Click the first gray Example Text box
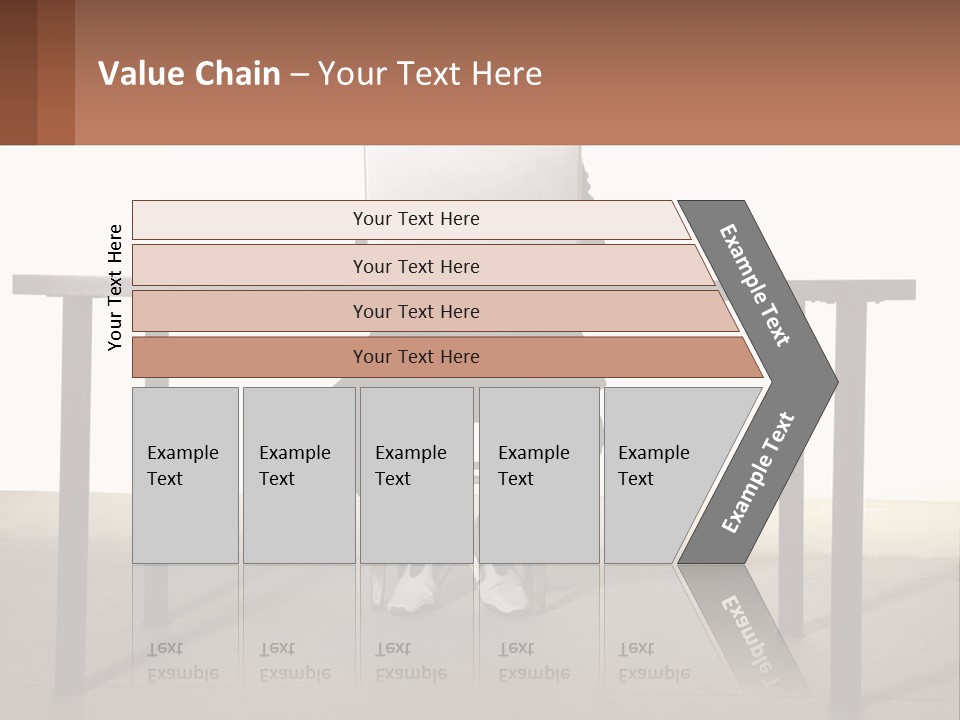The height and width of the screenshot is (720, 960). (185, 475)
